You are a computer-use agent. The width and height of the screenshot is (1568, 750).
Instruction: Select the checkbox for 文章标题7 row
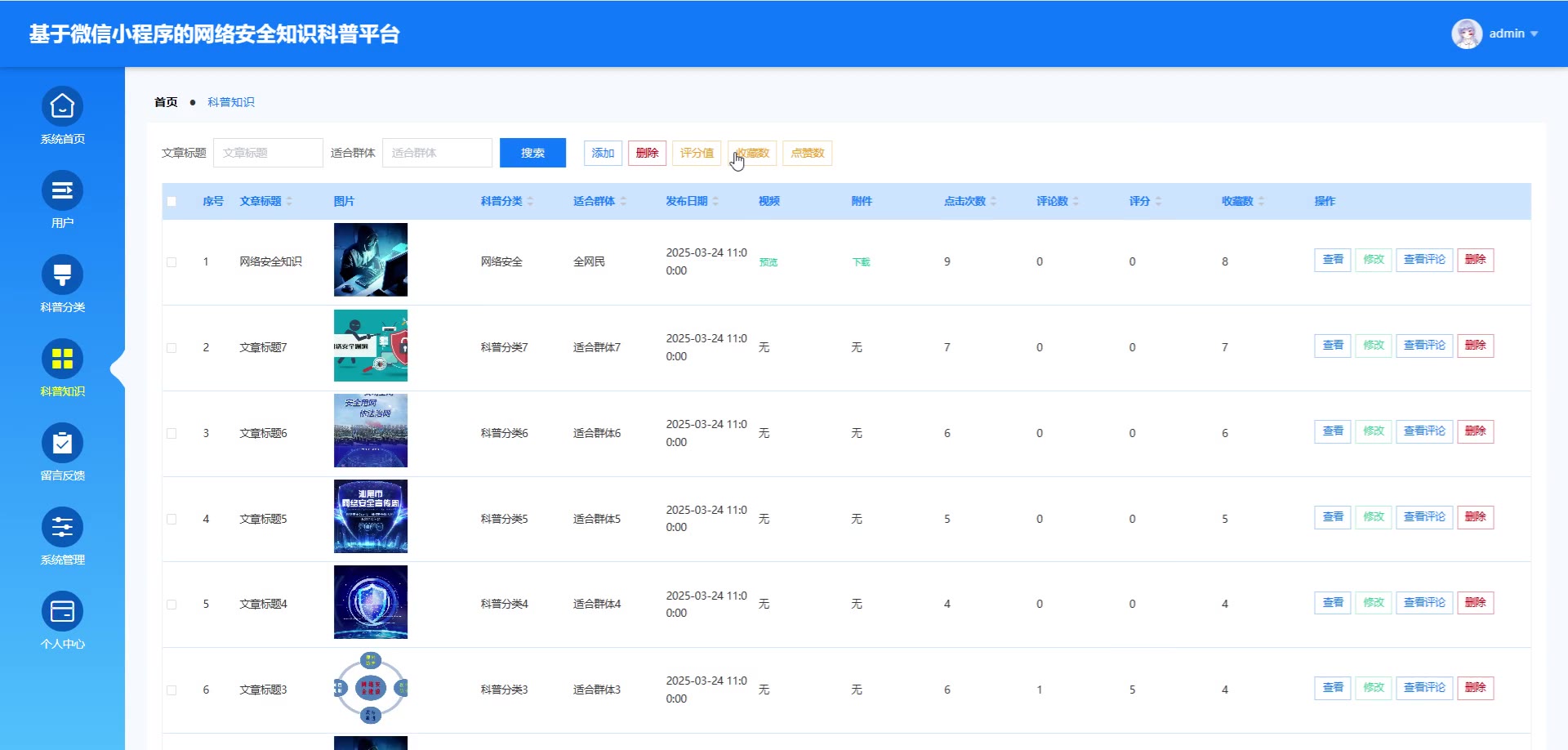[171, 348]
